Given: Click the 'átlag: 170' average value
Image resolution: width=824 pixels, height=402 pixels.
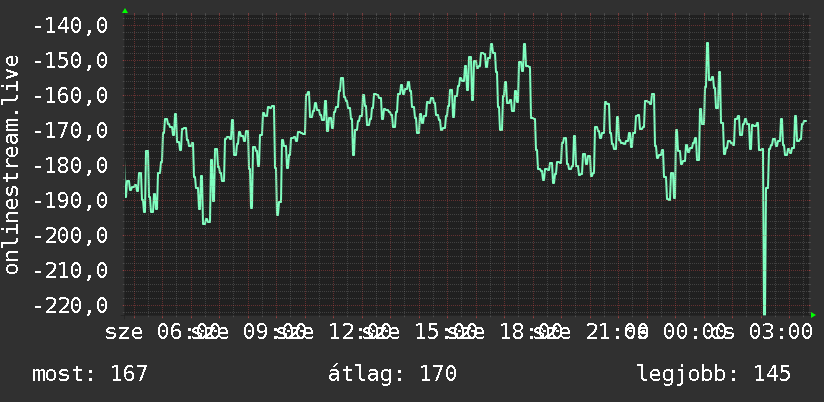Looking at the screenshot, I should pyautogui.click(x=392, y=374).
